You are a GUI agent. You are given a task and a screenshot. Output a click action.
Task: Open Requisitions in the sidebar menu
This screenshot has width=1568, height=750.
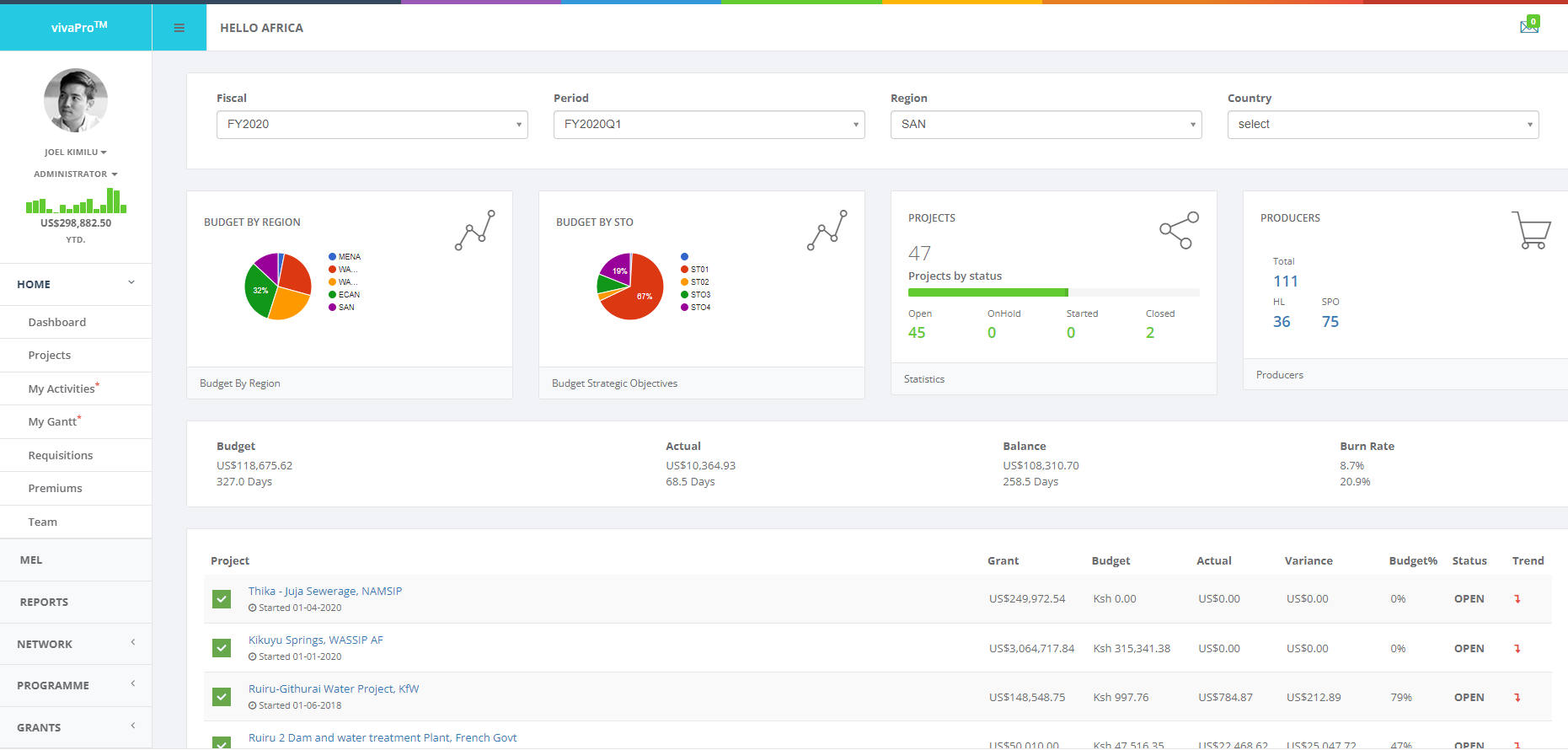[x=61, y=455]
